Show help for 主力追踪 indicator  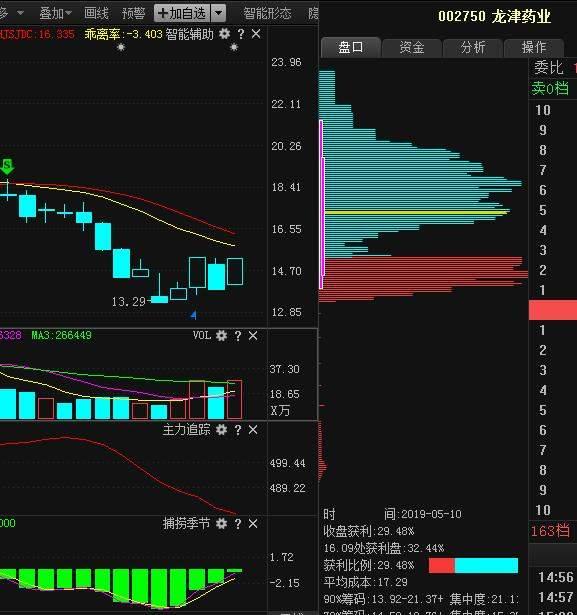tap(238, 430)
